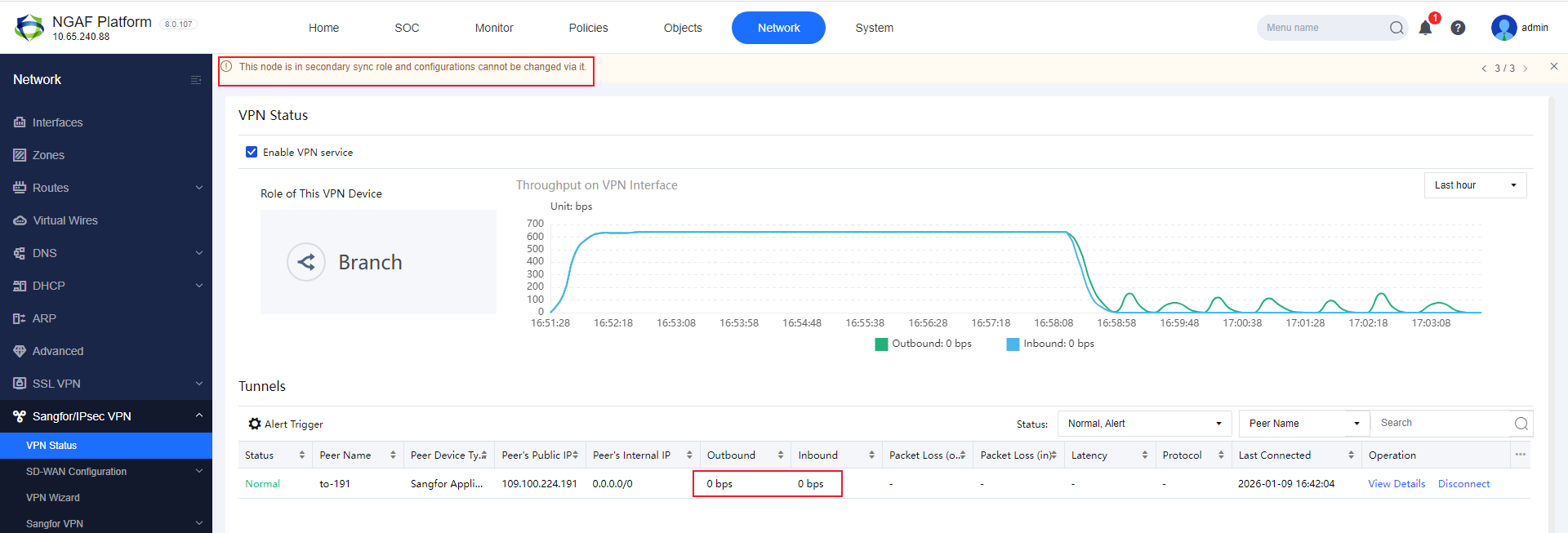Image resolution: width=1568 pixels, height=533 pixels.
Task: Click View Details for to-191 tunnel
Action: (1396, 484)
